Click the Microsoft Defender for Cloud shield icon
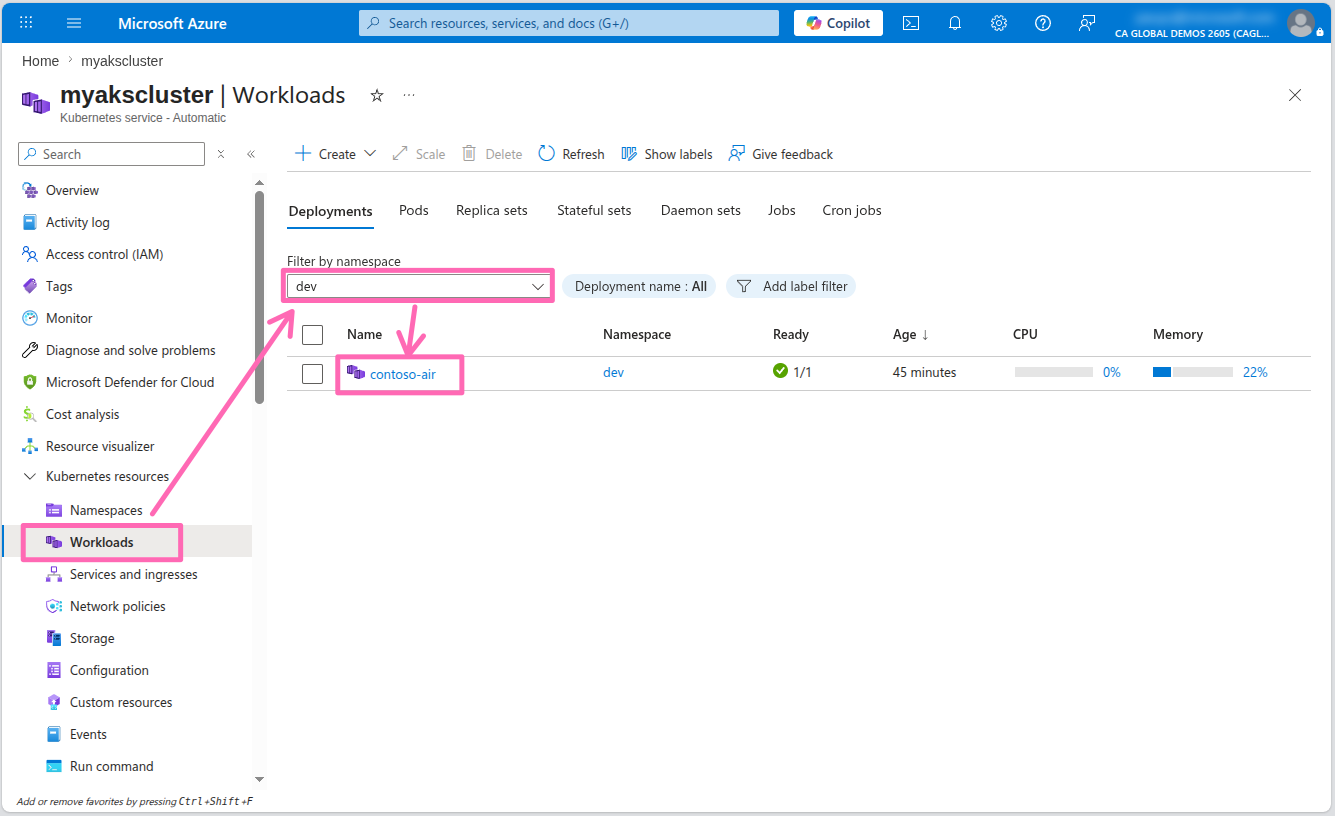 click(30, 382)
